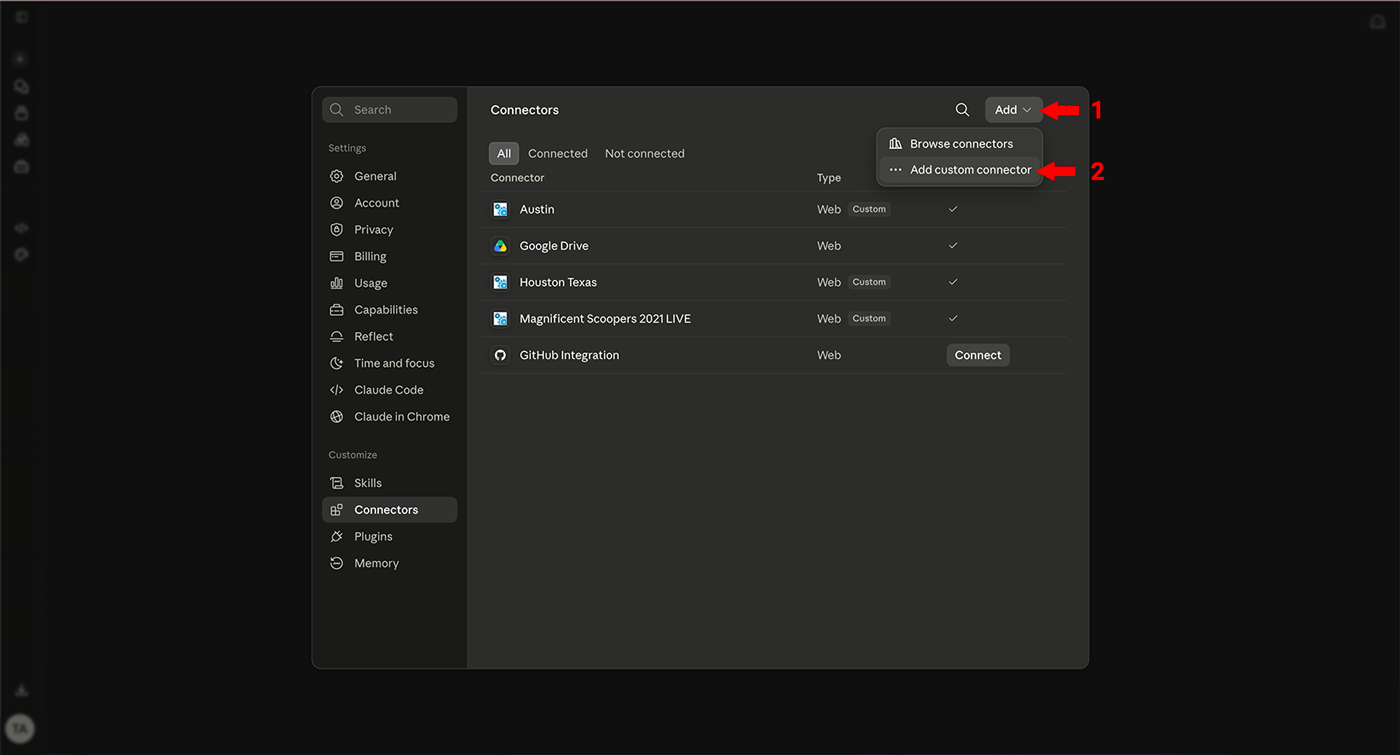Click the Custom badge in Austin row
This screenshot has height=755, width=1400.
coord(869,210)
